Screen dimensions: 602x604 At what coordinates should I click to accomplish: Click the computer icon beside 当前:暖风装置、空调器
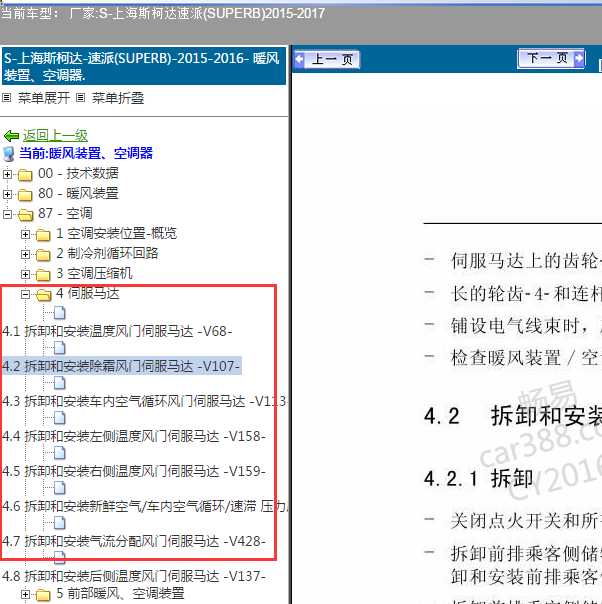pos(9,154)
